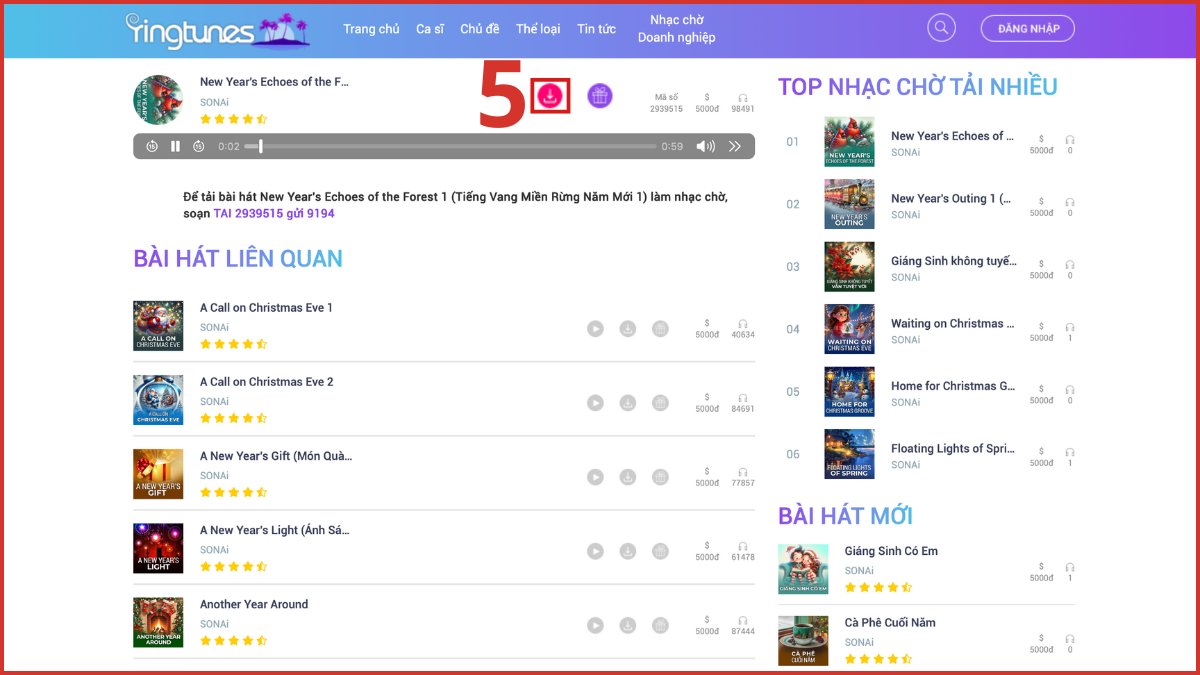Click the headphones listen icon for Giáng Sinh Có Em
Image resolution: width=1200 pixels, height=675 pixels.
pyautogui.click(x=1069, y=565)
